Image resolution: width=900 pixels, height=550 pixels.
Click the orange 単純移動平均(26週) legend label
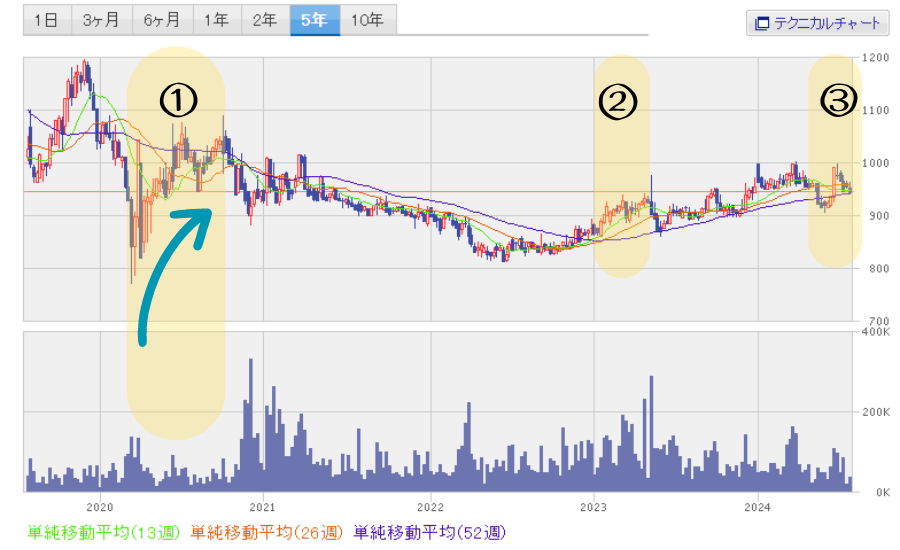268,532
